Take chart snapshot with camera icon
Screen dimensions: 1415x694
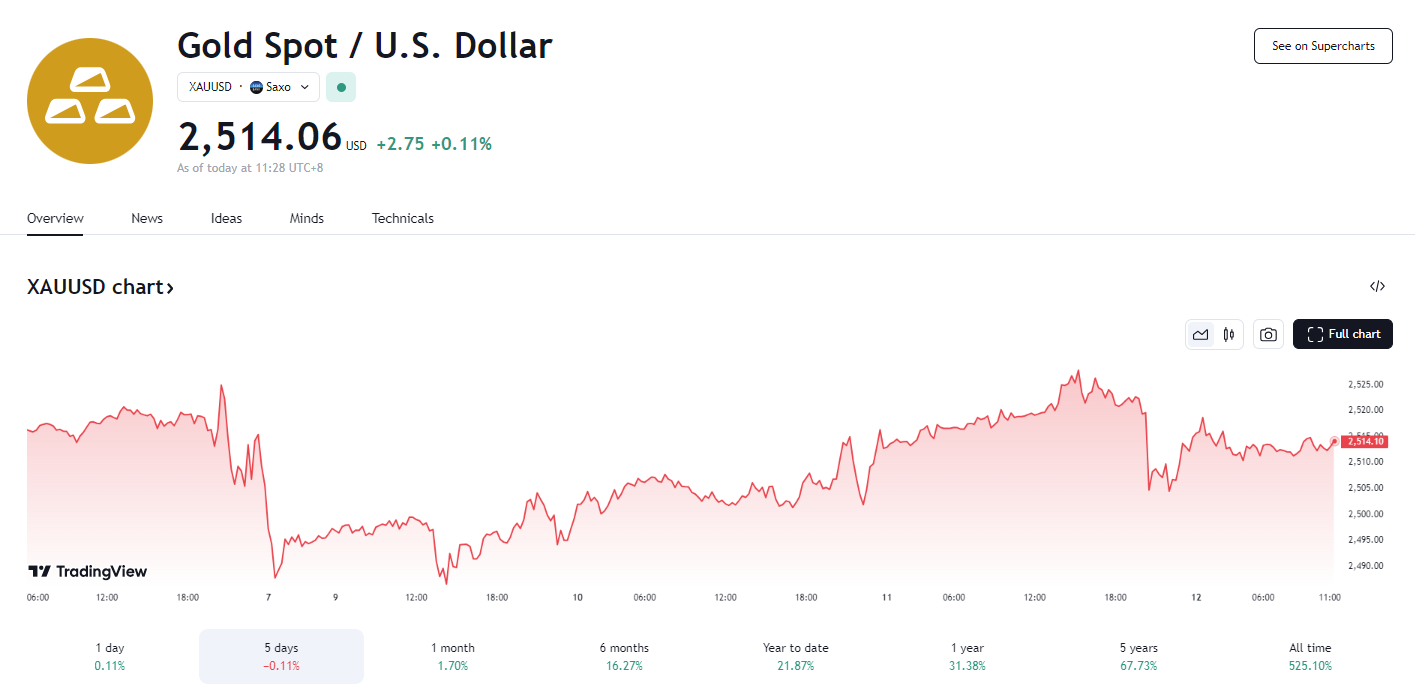tap(1268, 334)
